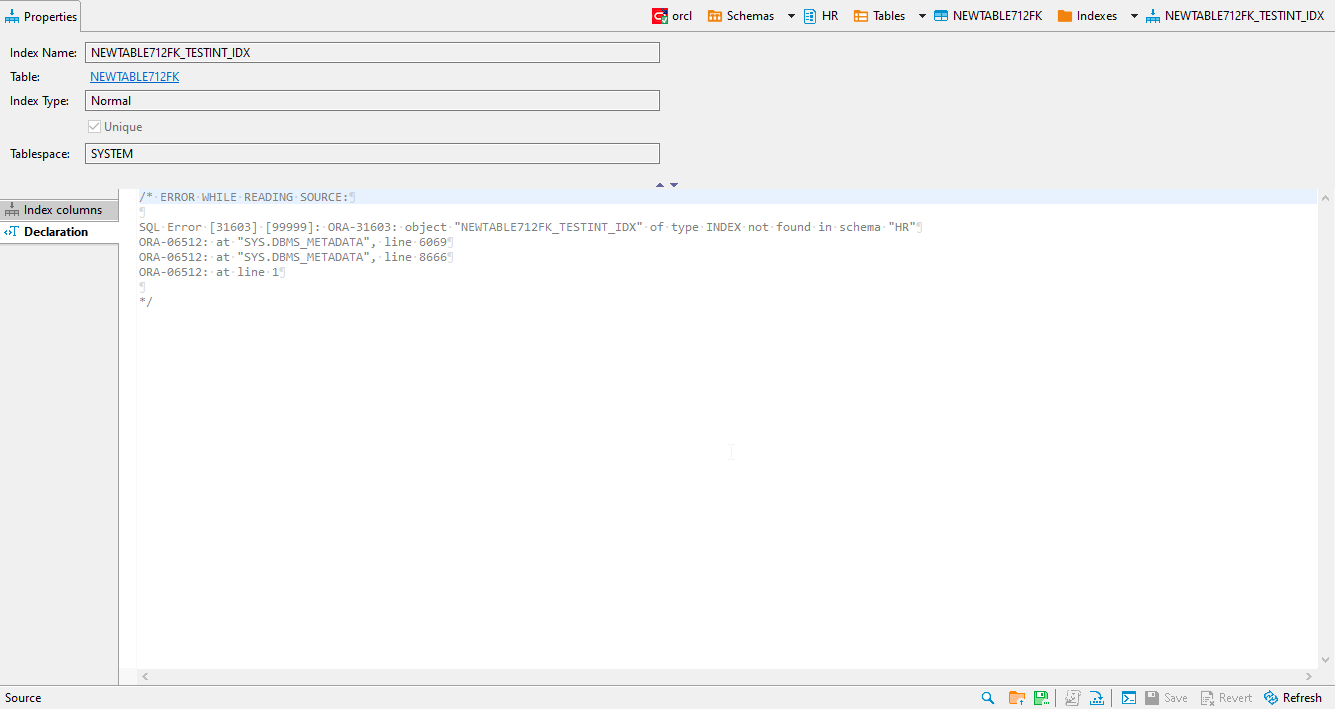Toggle the Unique checkbox

[x=94, y=126]
